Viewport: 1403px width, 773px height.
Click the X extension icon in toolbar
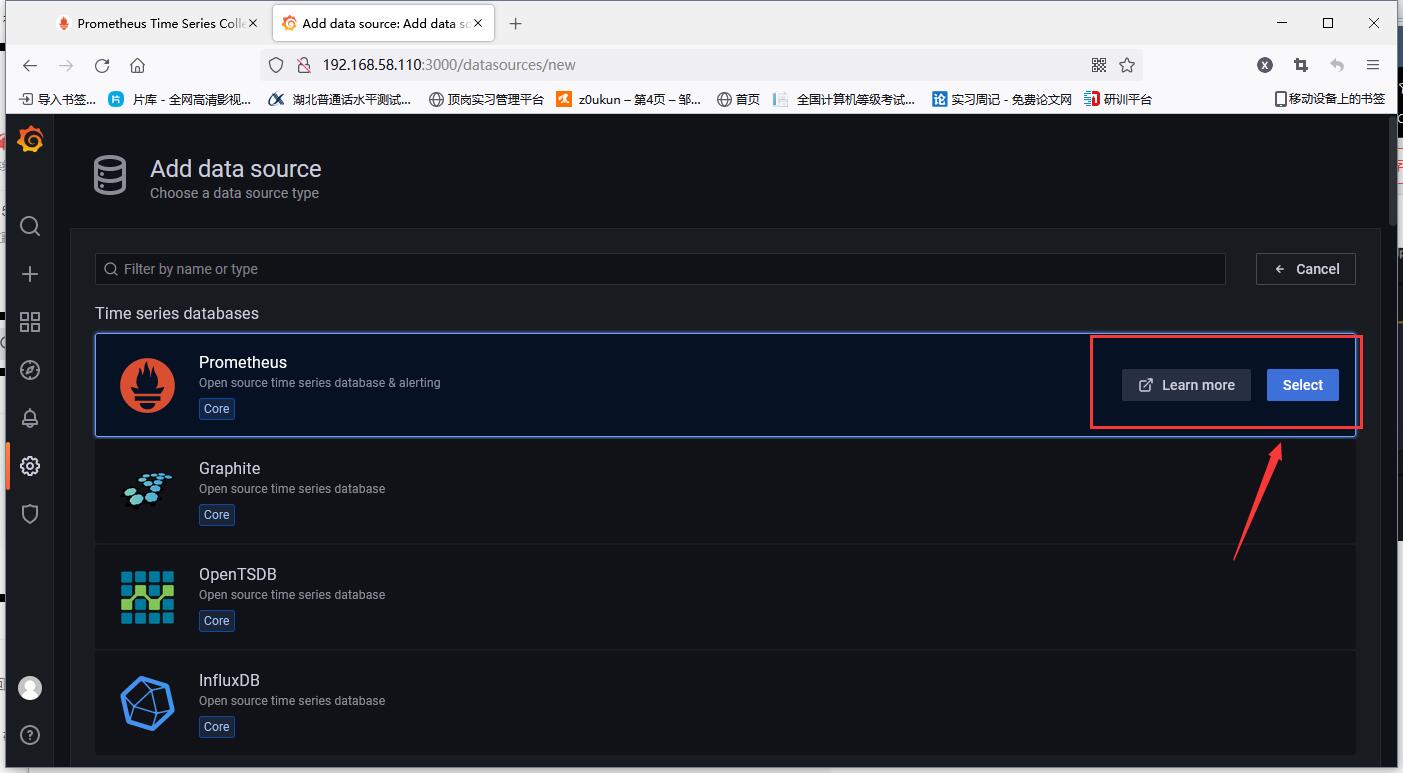click(x=1265, y=65)
